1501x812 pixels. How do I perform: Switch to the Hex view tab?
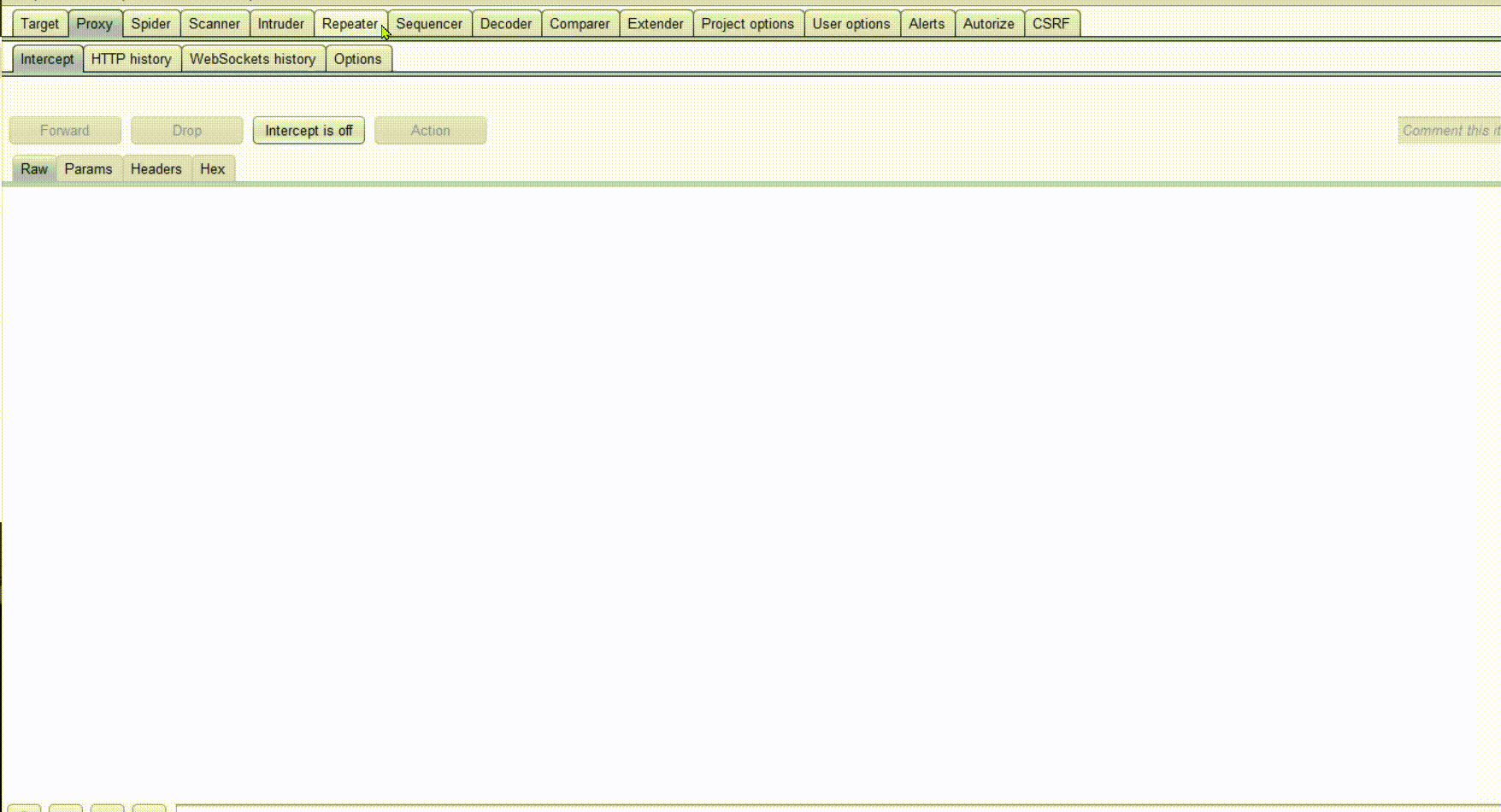coord(213,169)
